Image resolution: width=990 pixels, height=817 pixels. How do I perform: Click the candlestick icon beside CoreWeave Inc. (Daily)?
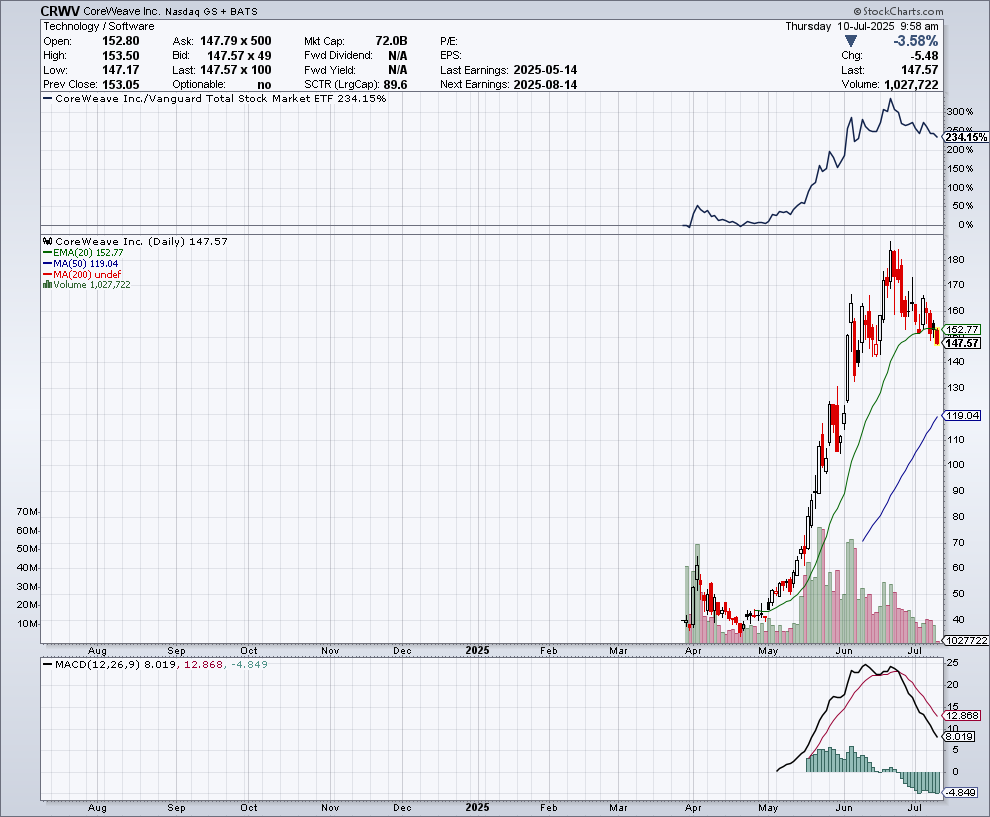point(48,241)
